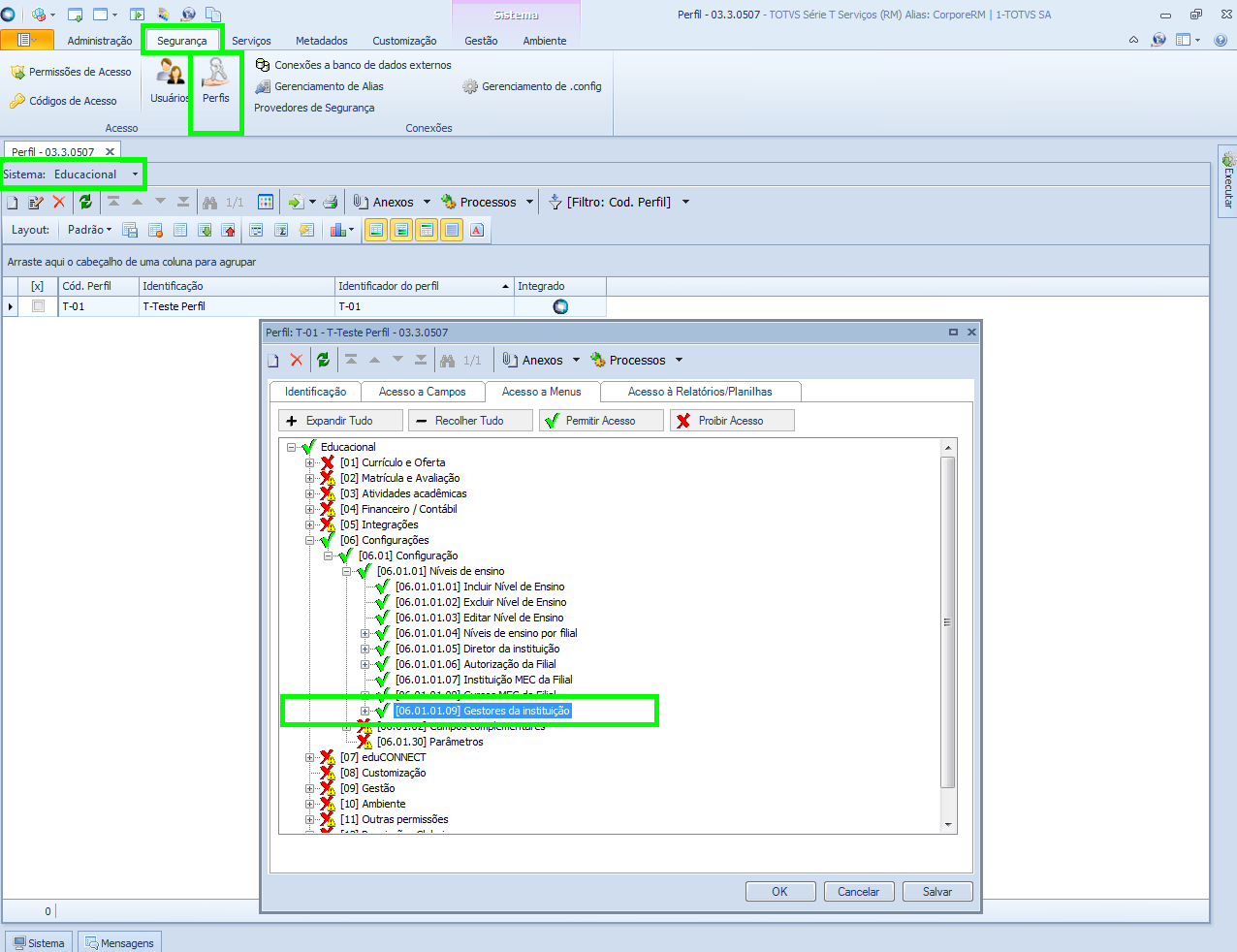Image resolution: width=1237 pixels, height=952 pixels.
Task: Open Processos dropdown arrow in main toolbar
Action: point(529,202)
